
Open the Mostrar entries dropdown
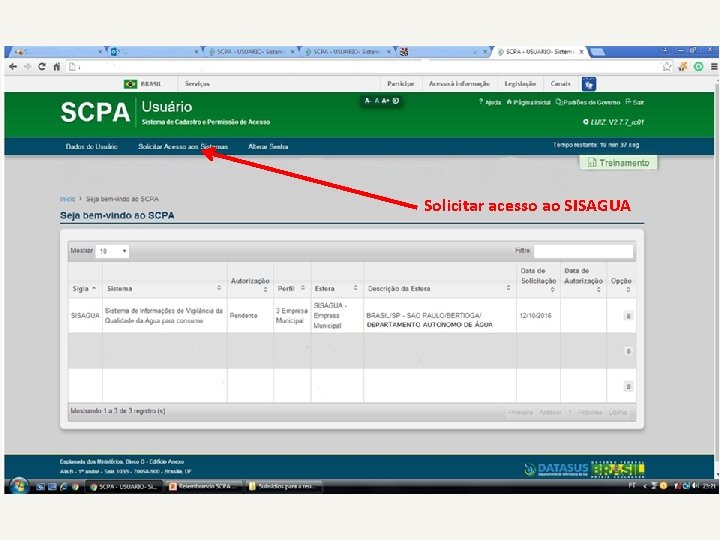click(x=112, y=251)
